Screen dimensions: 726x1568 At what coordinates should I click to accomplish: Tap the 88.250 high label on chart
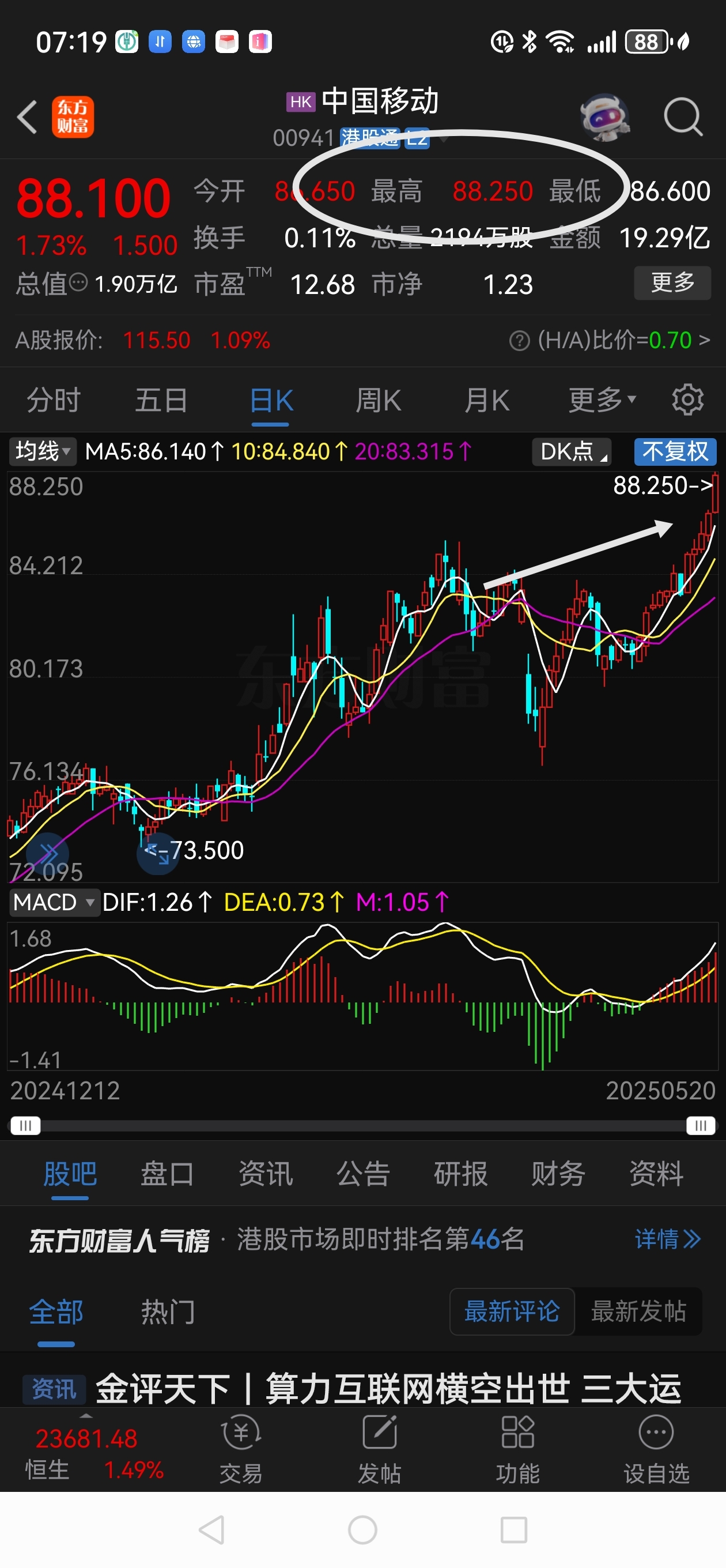[x=663, y=486]
